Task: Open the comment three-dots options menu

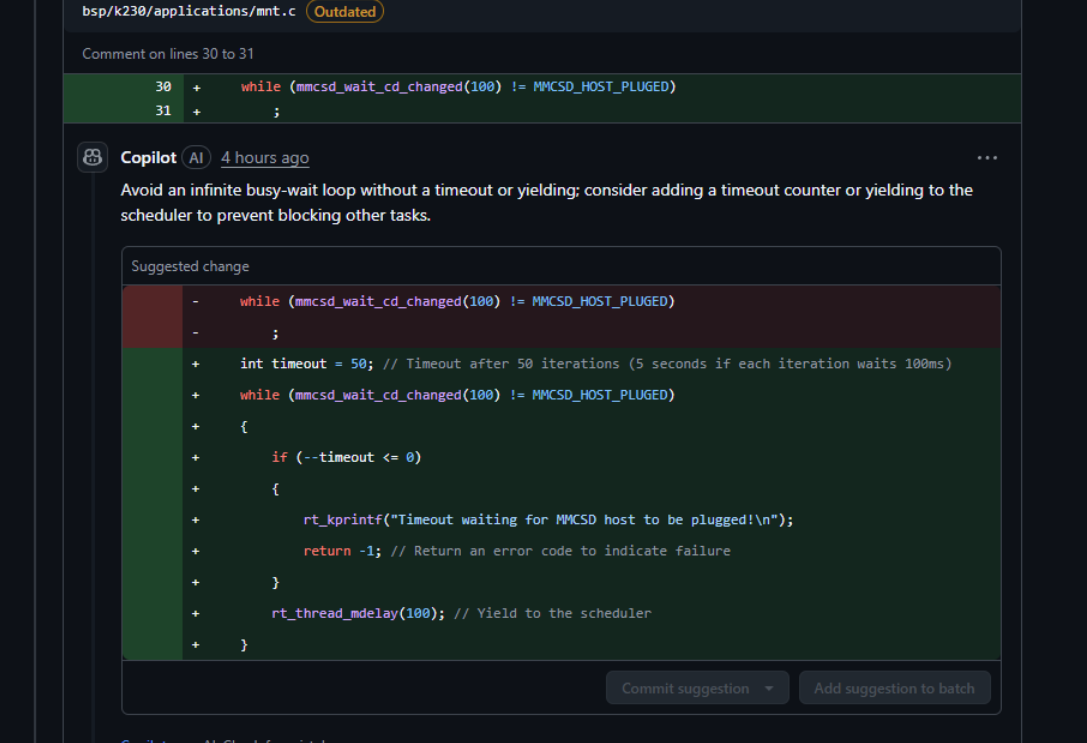Action: click(x=987, y=158)
